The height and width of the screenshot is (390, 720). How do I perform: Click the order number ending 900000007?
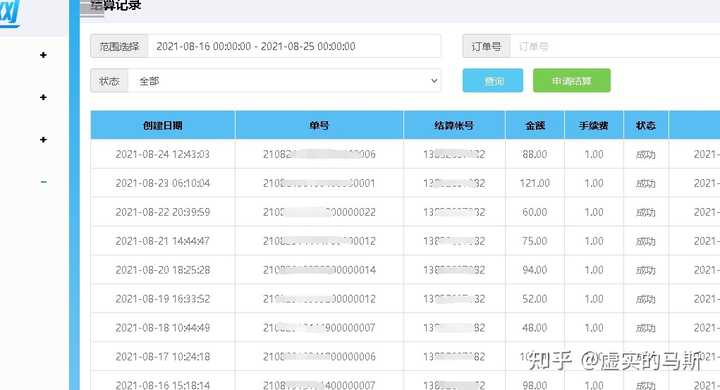point(319,328)
